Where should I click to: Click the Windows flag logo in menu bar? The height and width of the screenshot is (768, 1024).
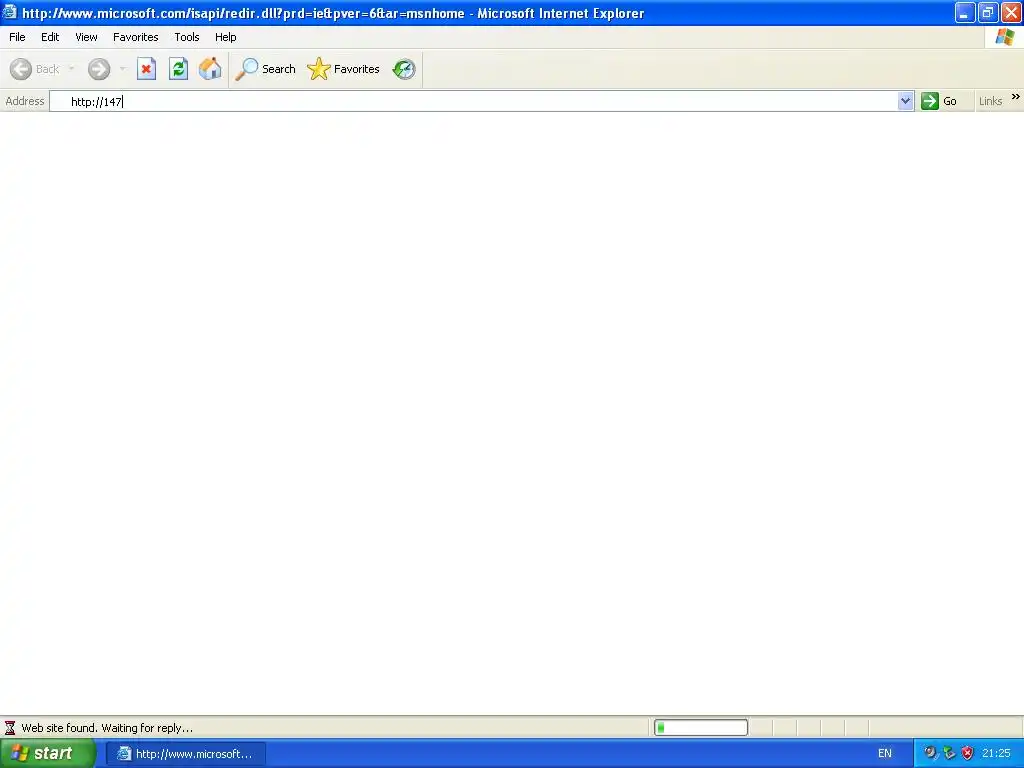tap(1004, 37)
